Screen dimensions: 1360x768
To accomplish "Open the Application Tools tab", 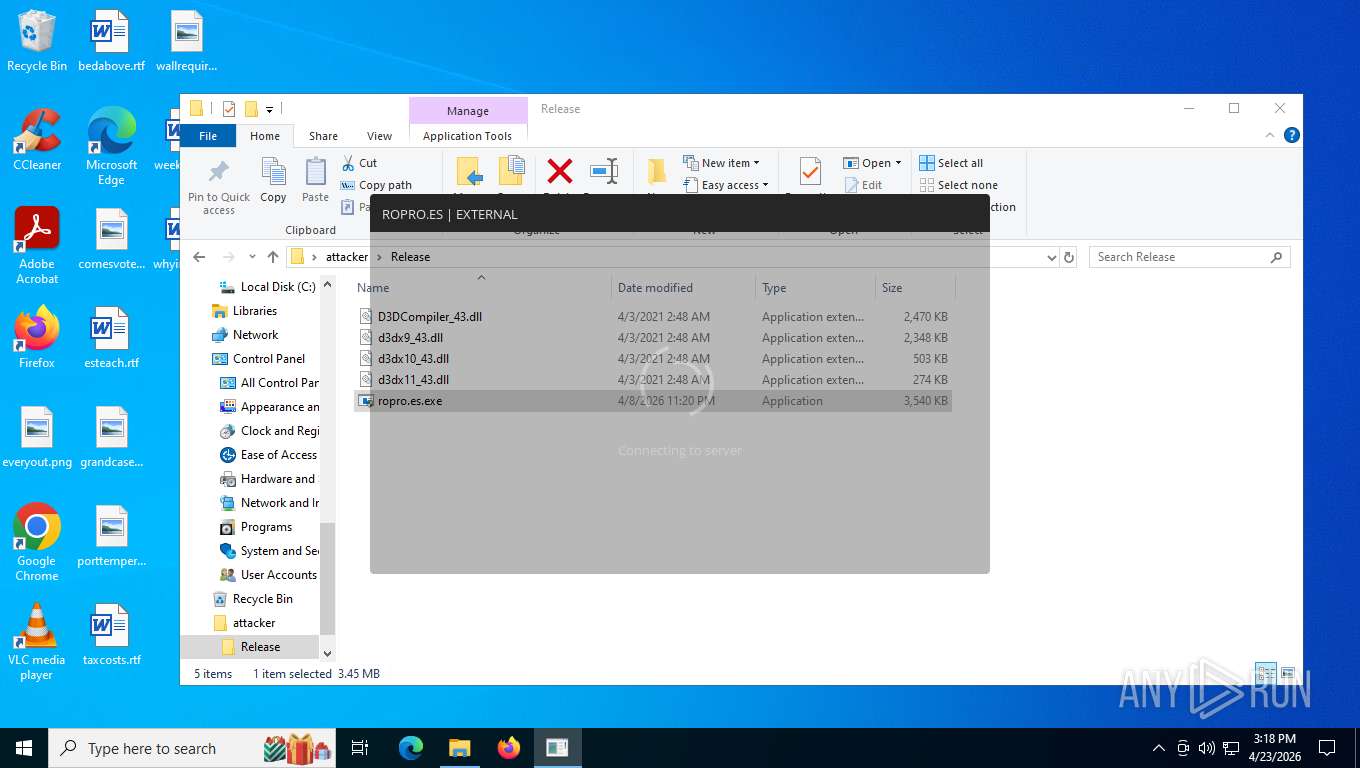I will [x=467, y=136].
